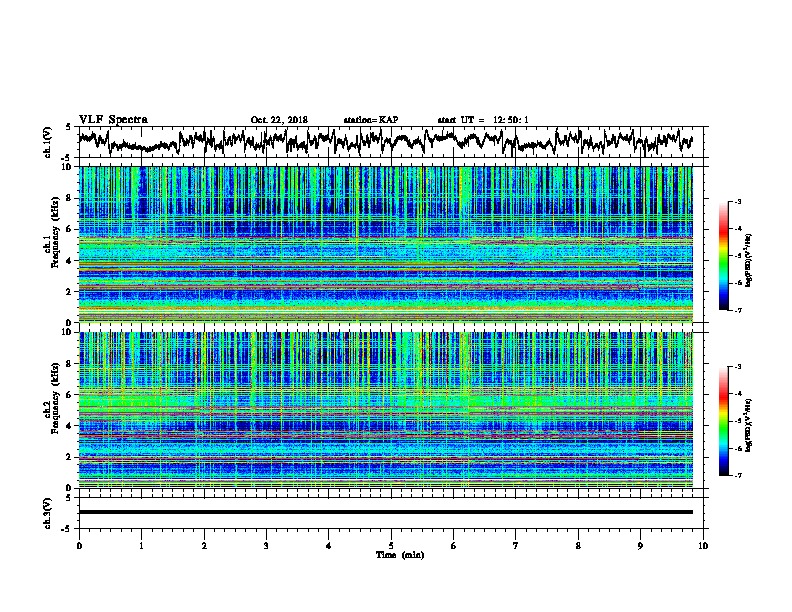Viewport: 792px width, 612px height.
Task: Click the ch.2 spectrogram color scale bar
Action: coord(723,421)
